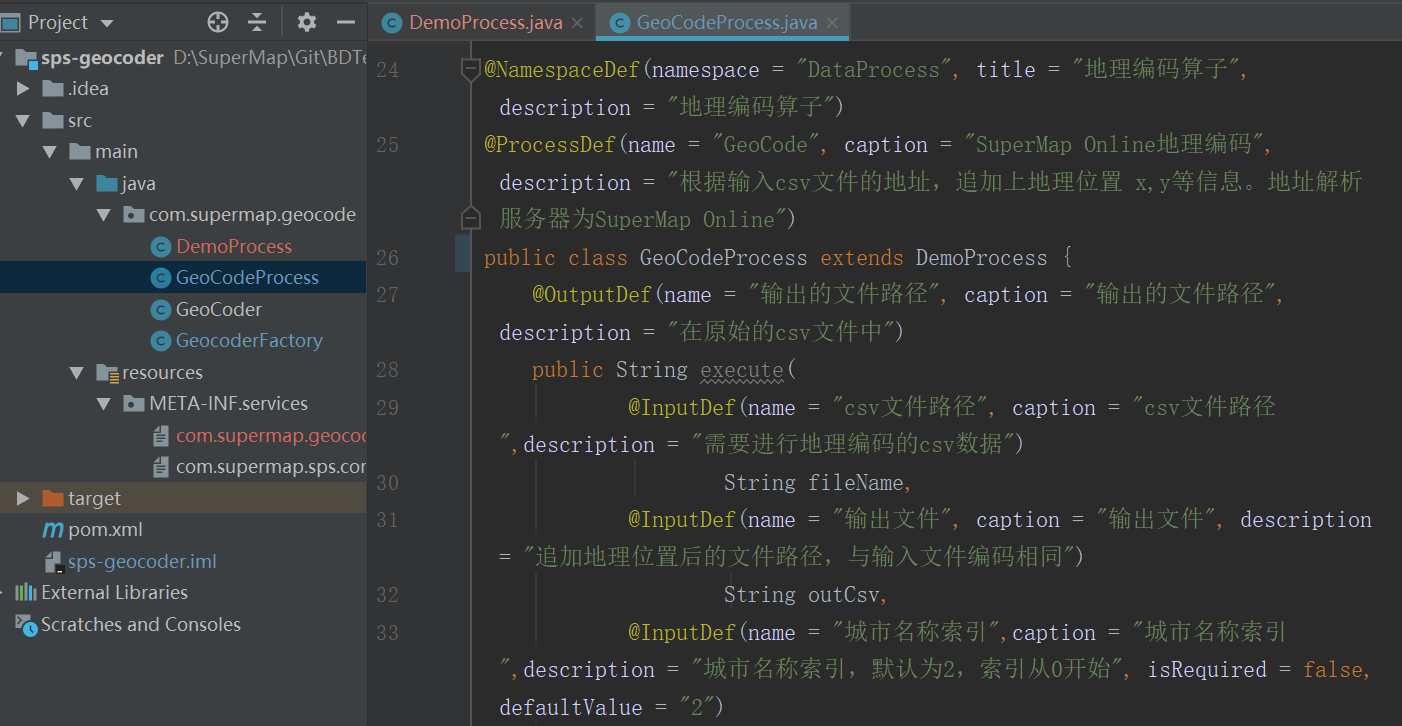Click the collapse all icon in Project panel

pos(257,22)
